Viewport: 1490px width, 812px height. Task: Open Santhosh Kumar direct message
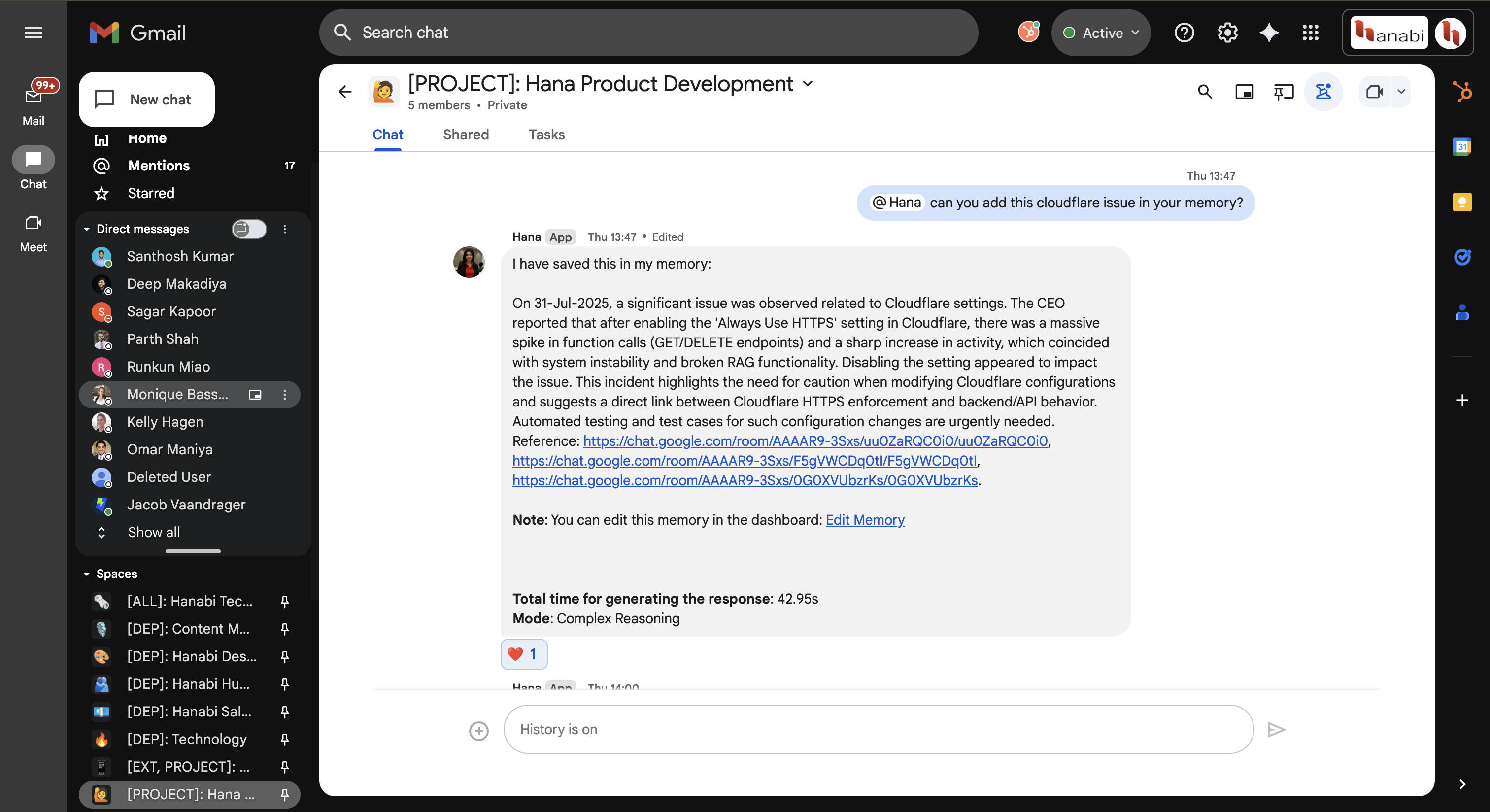point(180,256)
